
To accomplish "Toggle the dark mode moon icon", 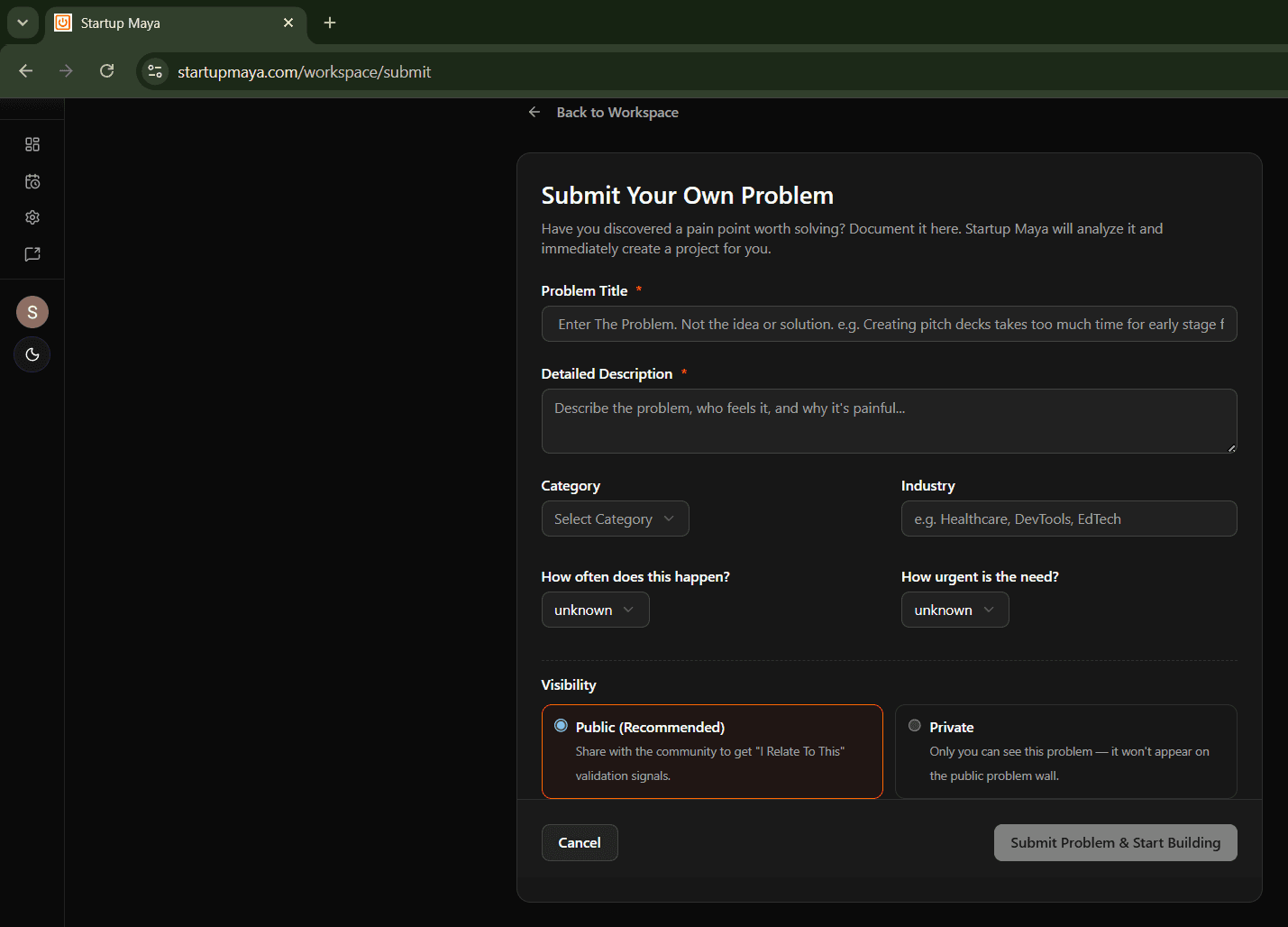I will pyautogui.click(x=32, y=354).
